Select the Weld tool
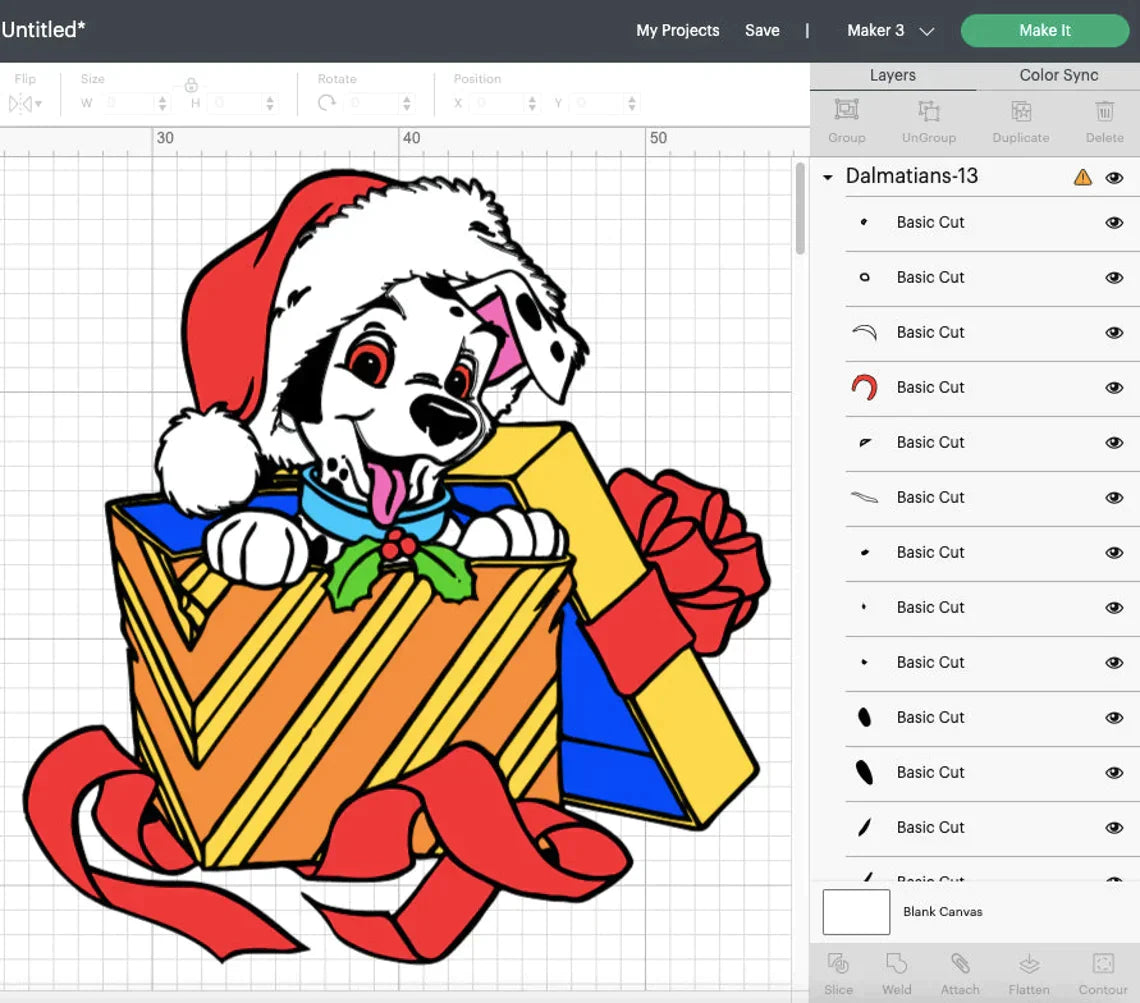Viewport: 1140px width, 1003px height. 896,964
